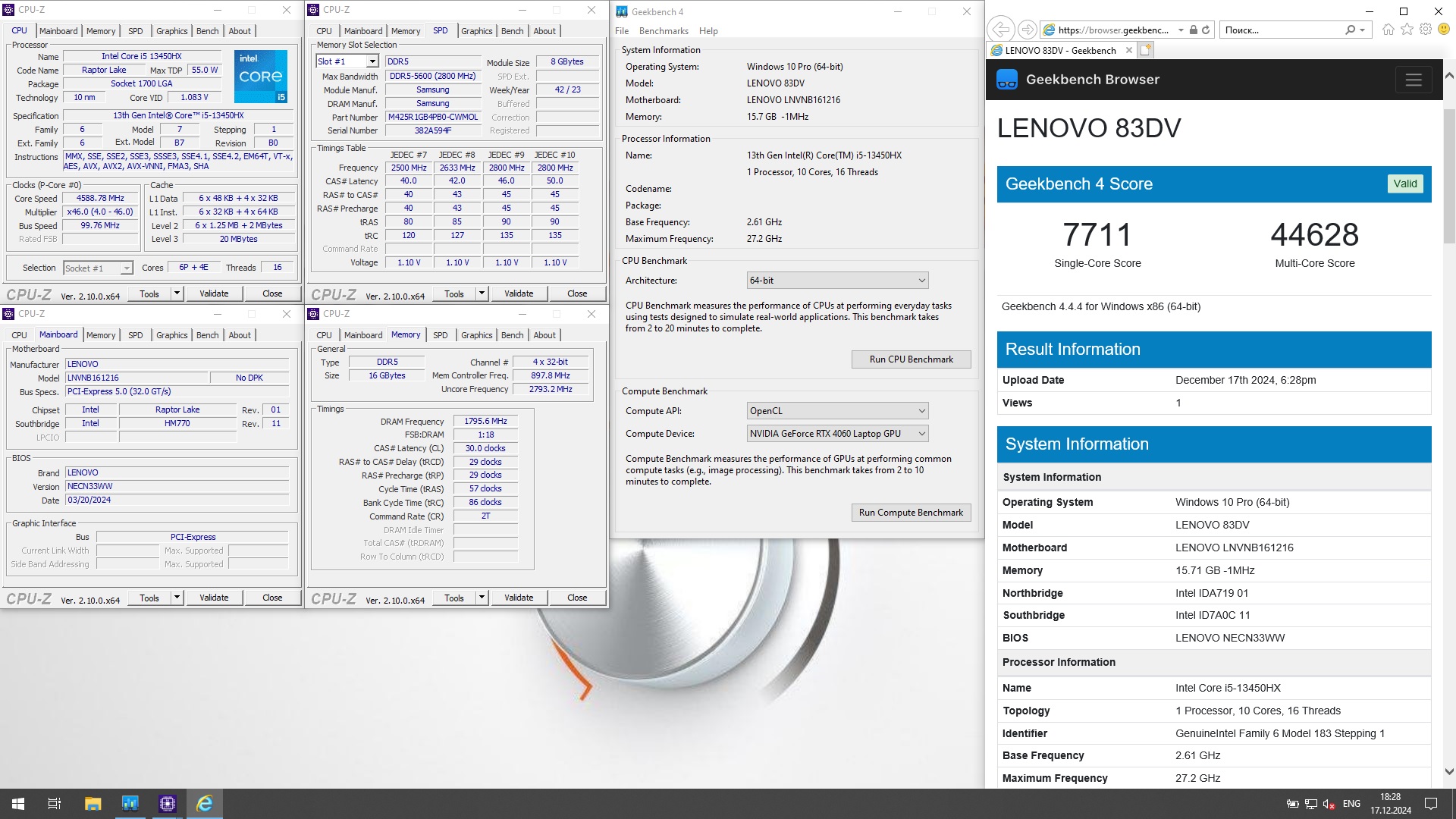This screenshot has width=1456, height=819.
Task: Click the Internet Explorer taskbar icon
Action: [204, 804]
